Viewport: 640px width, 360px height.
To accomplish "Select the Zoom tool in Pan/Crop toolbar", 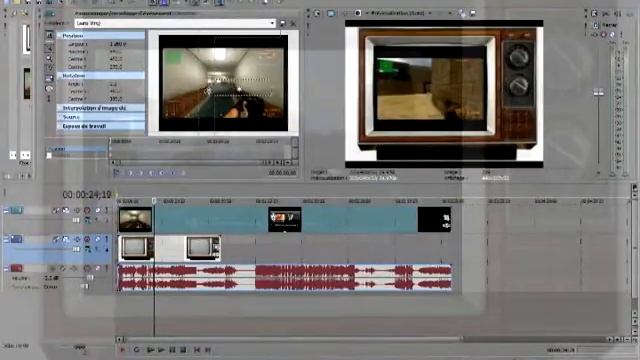I will point(49,58).
